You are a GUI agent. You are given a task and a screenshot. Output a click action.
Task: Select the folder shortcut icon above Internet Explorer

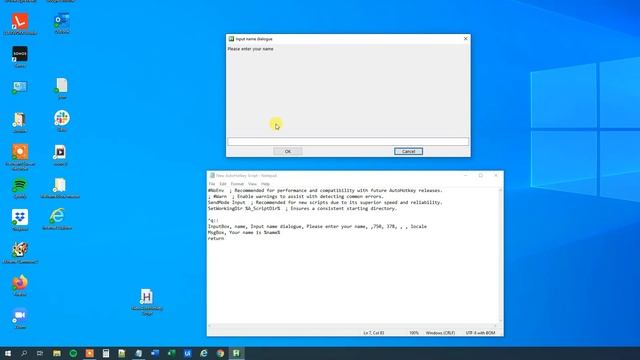tap(60, 188)
